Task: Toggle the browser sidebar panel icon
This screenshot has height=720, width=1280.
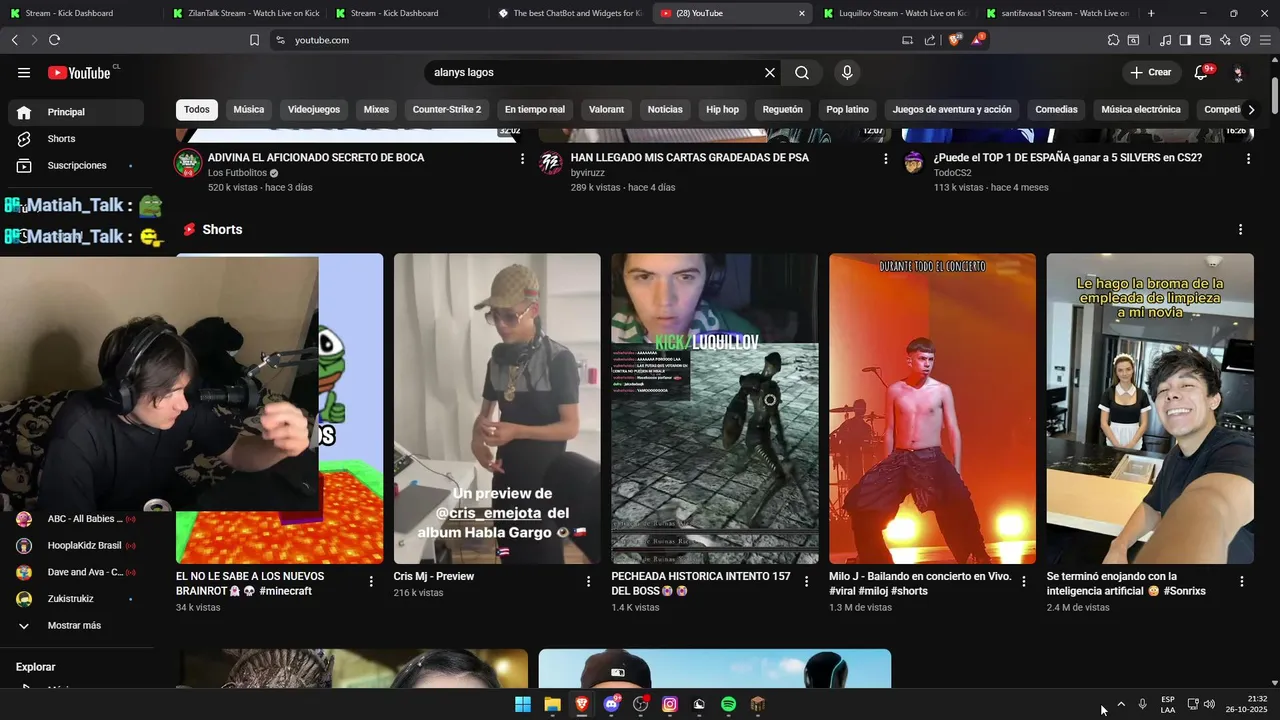Action: [1185, 40]
